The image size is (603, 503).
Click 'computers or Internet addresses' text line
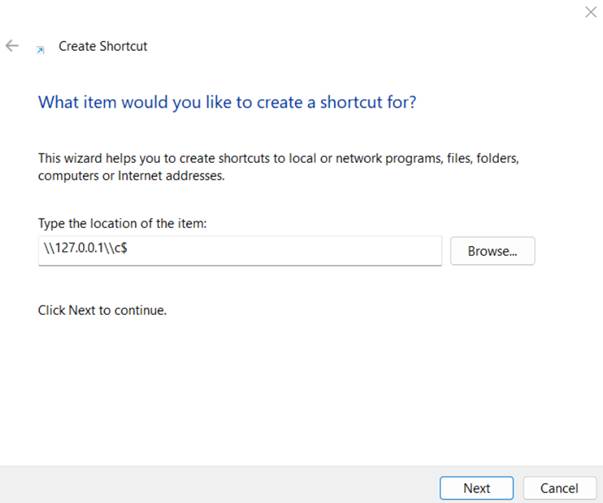tap(131, 175)
